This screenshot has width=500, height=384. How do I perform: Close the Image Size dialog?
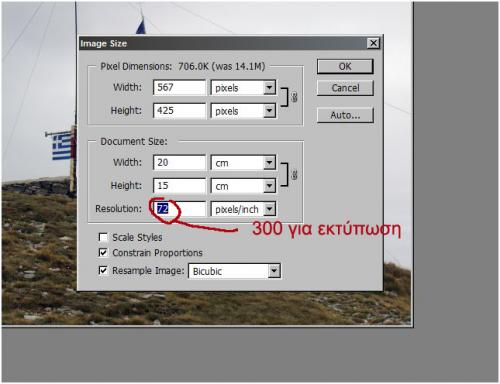tap(373, 43)
